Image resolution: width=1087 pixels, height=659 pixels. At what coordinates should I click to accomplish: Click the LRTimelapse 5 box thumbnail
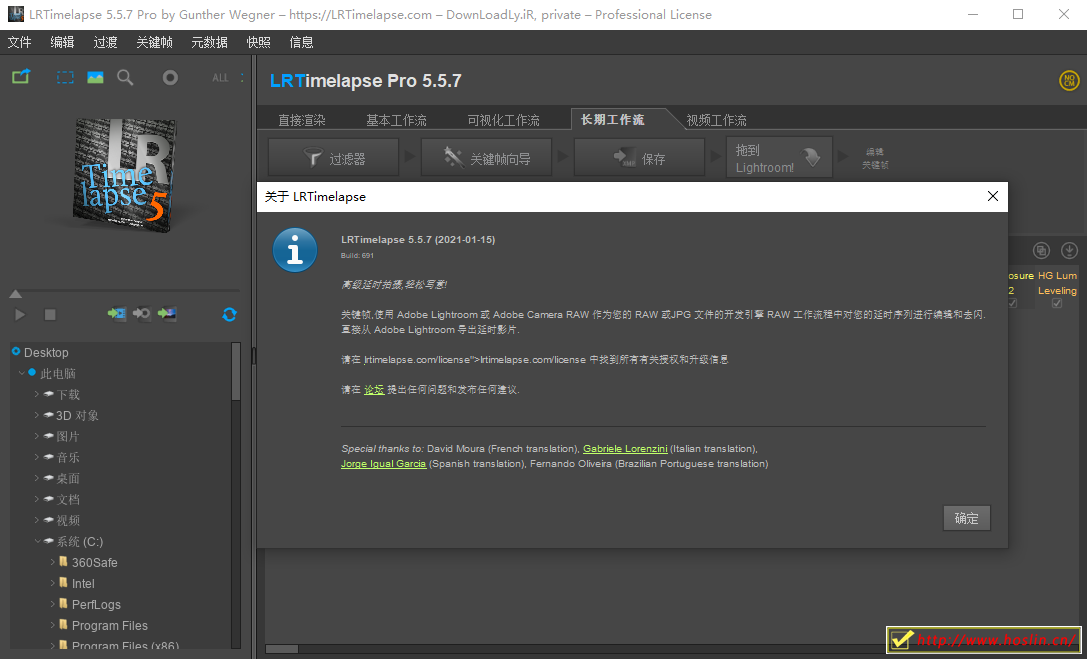coord(123,175)
